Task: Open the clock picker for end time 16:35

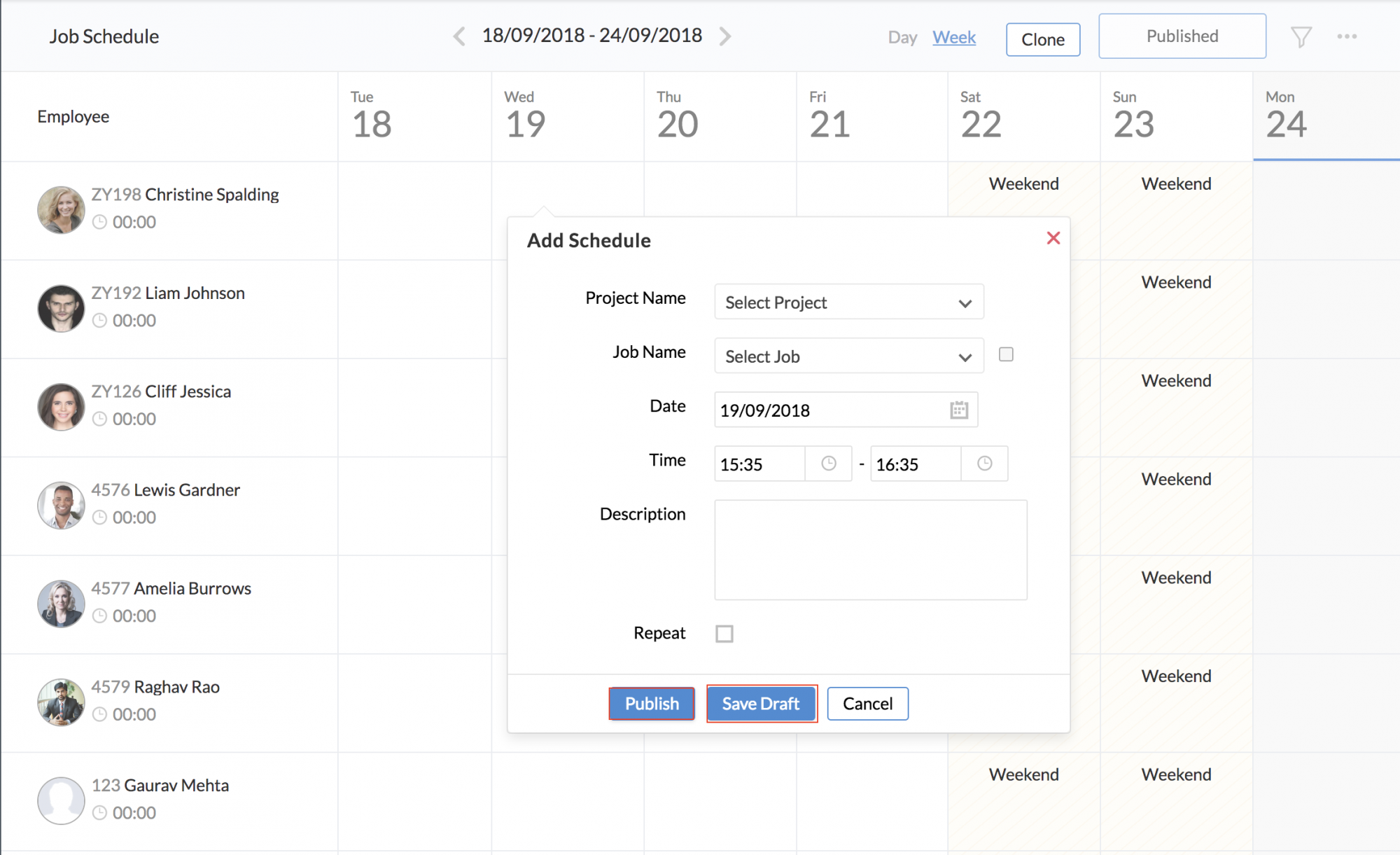Action: 985,464
